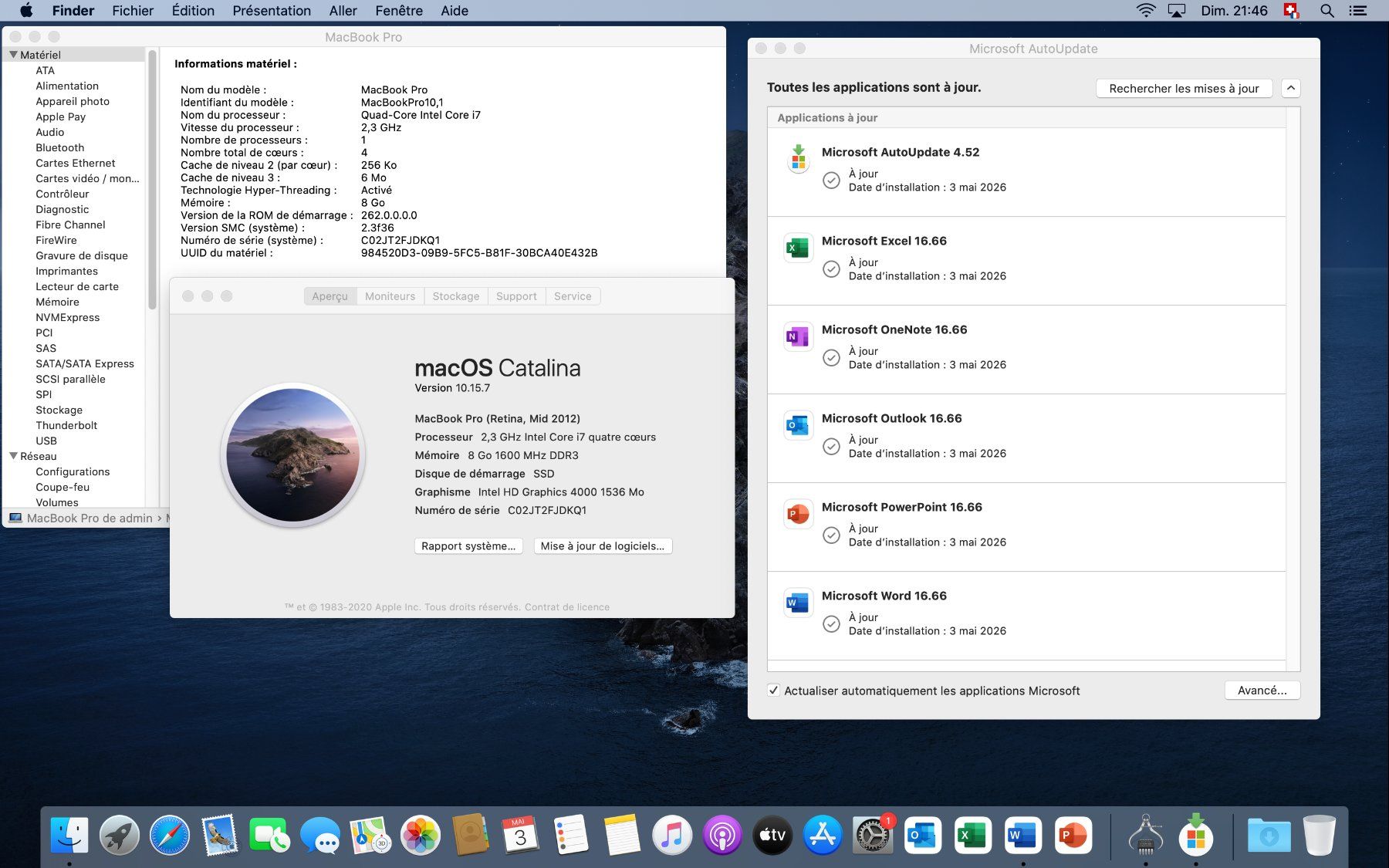Click the macOS Catalina artwork image
The width and height of the screenshot is (1389, 868).
[293, 454]
